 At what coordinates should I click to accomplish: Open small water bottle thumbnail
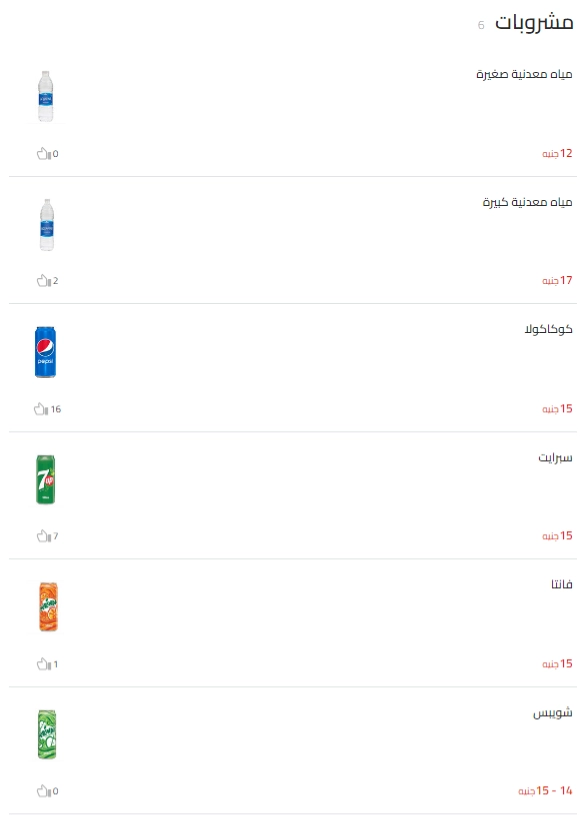click(46, 97)
